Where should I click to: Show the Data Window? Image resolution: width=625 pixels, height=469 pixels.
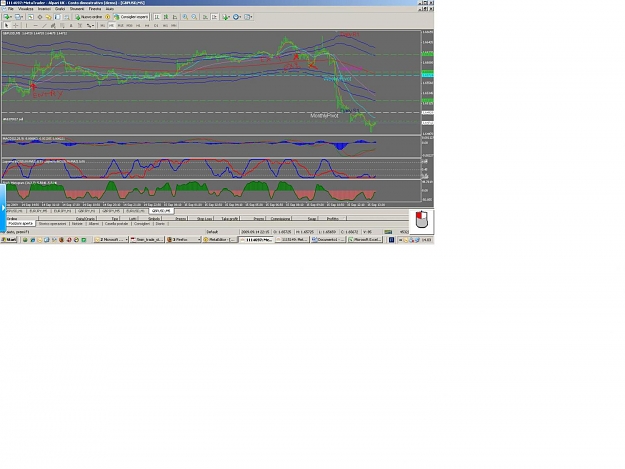coord(39,17)
